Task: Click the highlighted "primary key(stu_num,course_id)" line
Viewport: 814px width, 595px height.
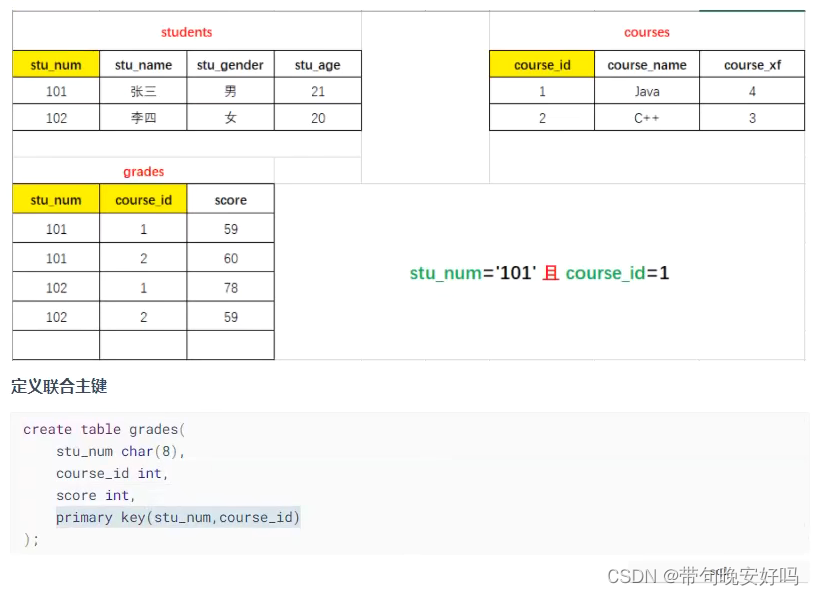Action: coord(178,517)
